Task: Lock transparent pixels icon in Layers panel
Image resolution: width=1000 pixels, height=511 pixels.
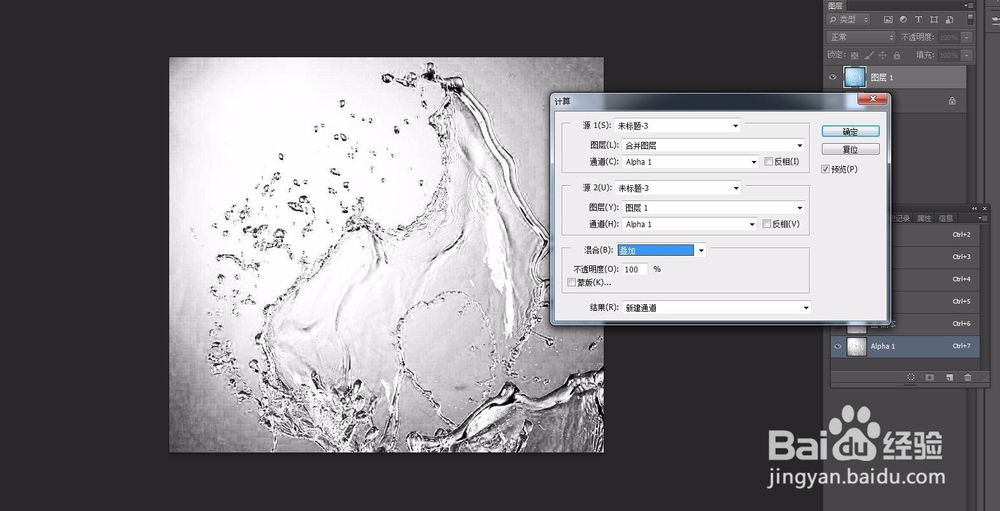Action: tap(855, 56)
